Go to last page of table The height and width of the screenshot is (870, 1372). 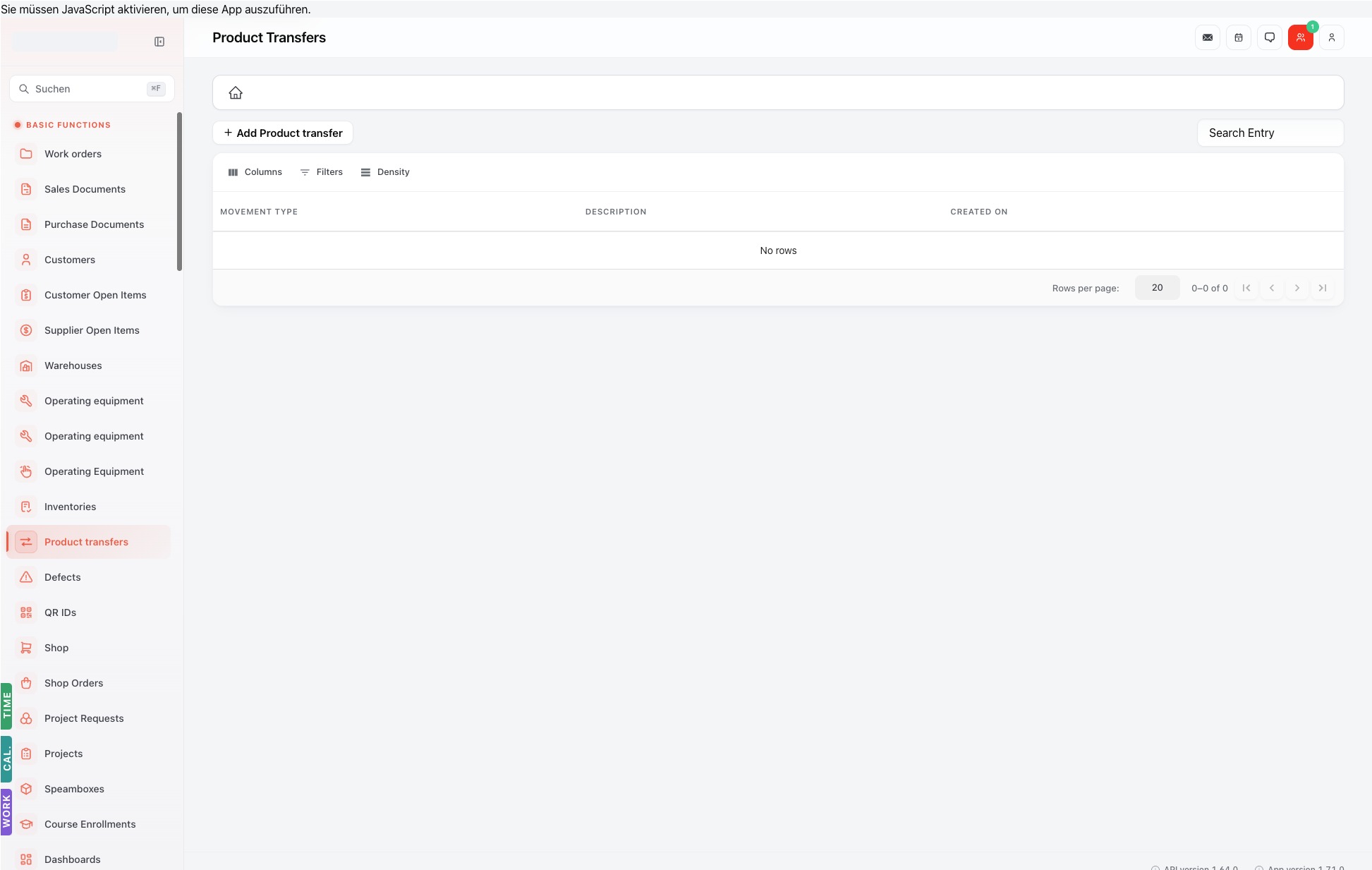click(x=1323, y=288)
